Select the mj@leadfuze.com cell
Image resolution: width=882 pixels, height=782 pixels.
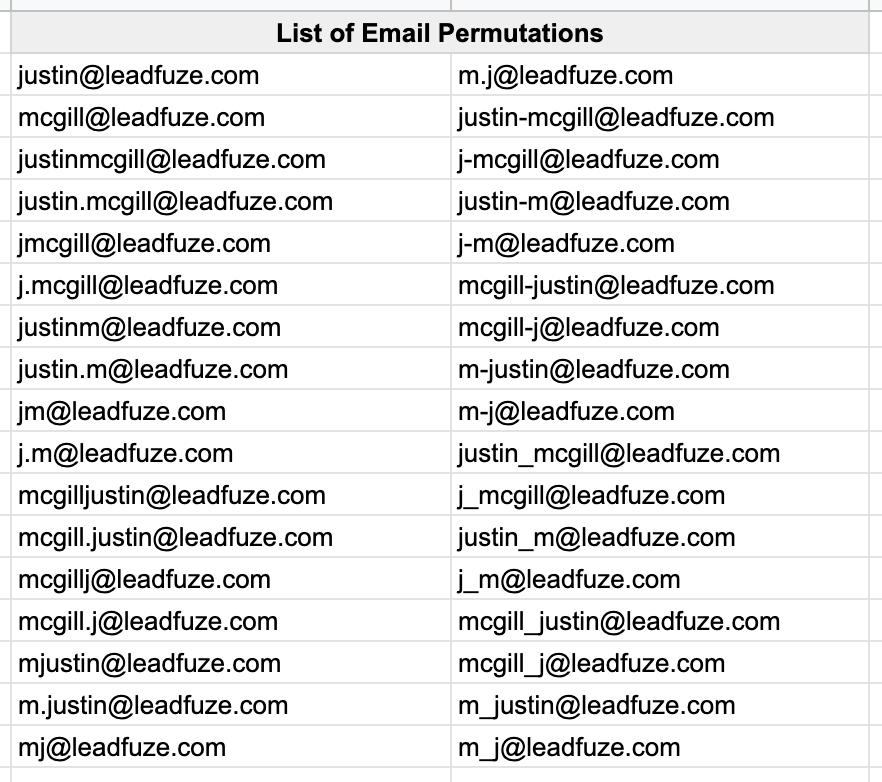click(x=122, y=747)
